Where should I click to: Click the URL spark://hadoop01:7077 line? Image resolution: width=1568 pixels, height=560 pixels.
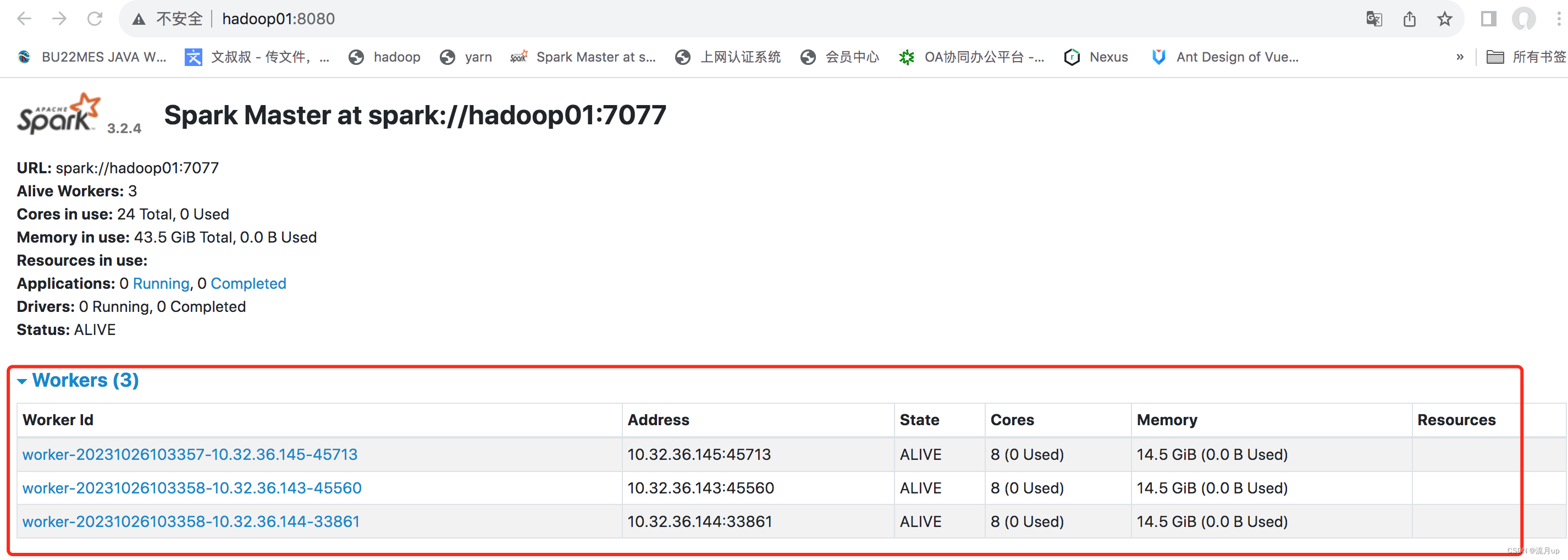click(x=118, y=168)
